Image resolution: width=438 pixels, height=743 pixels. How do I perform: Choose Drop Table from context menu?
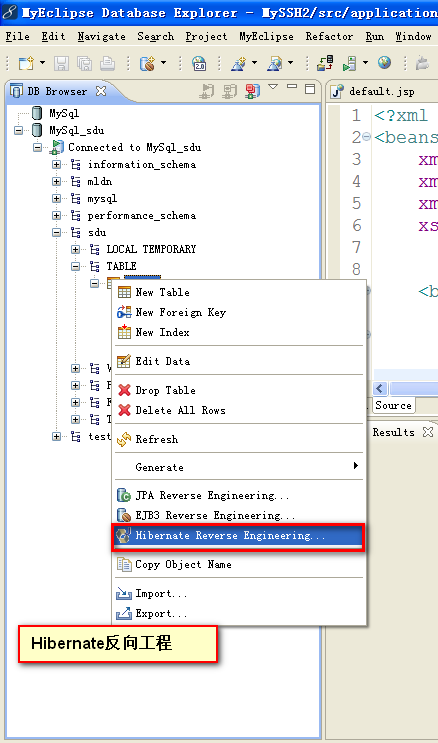(x=239, y=390)
